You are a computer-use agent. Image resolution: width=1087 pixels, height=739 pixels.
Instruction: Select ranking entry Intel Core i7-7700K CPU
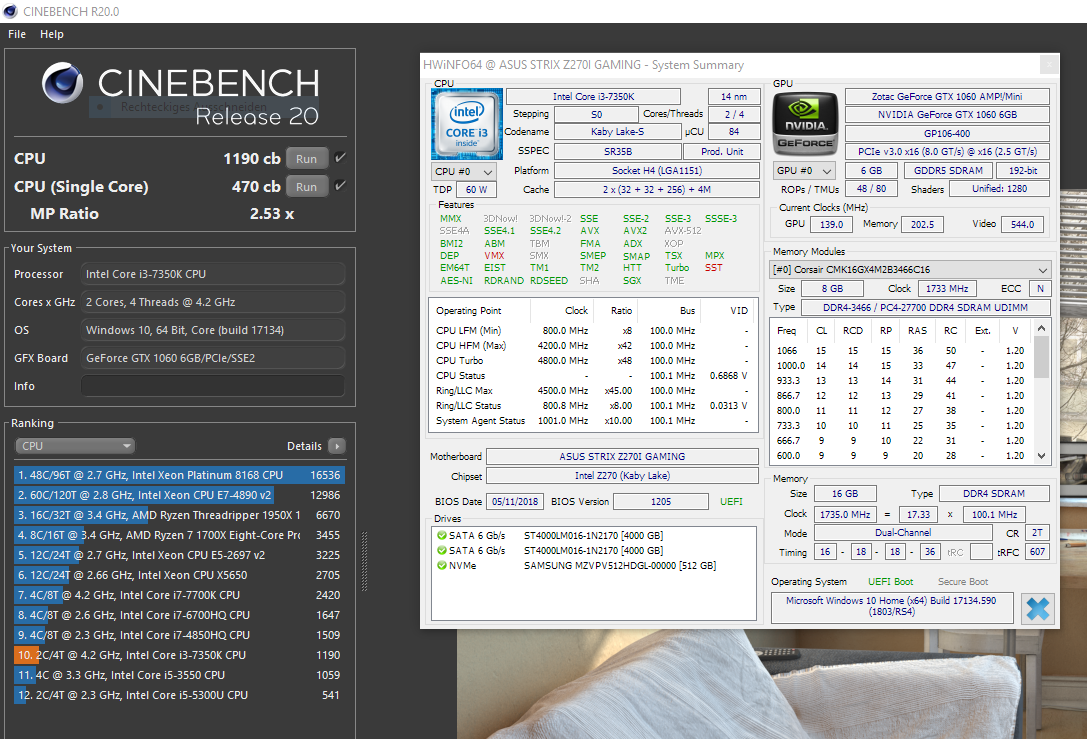point(180,595)
